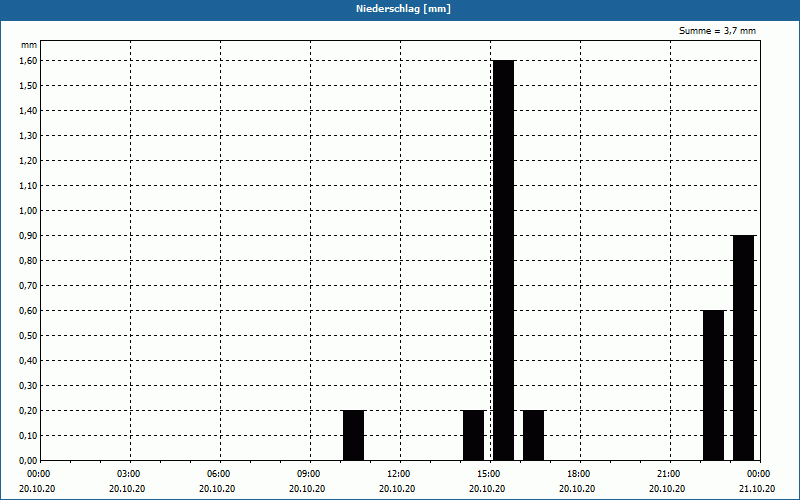Screen dimensions: 800x500
Task: Click the 1,10 y-axis label
Action: 28,186
